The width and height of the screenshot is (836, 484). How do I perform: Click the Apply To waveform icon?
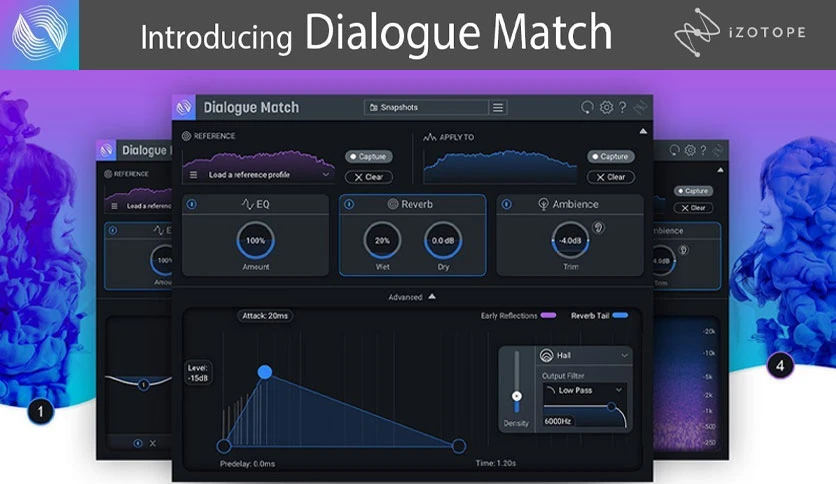[x=429, y=138]
